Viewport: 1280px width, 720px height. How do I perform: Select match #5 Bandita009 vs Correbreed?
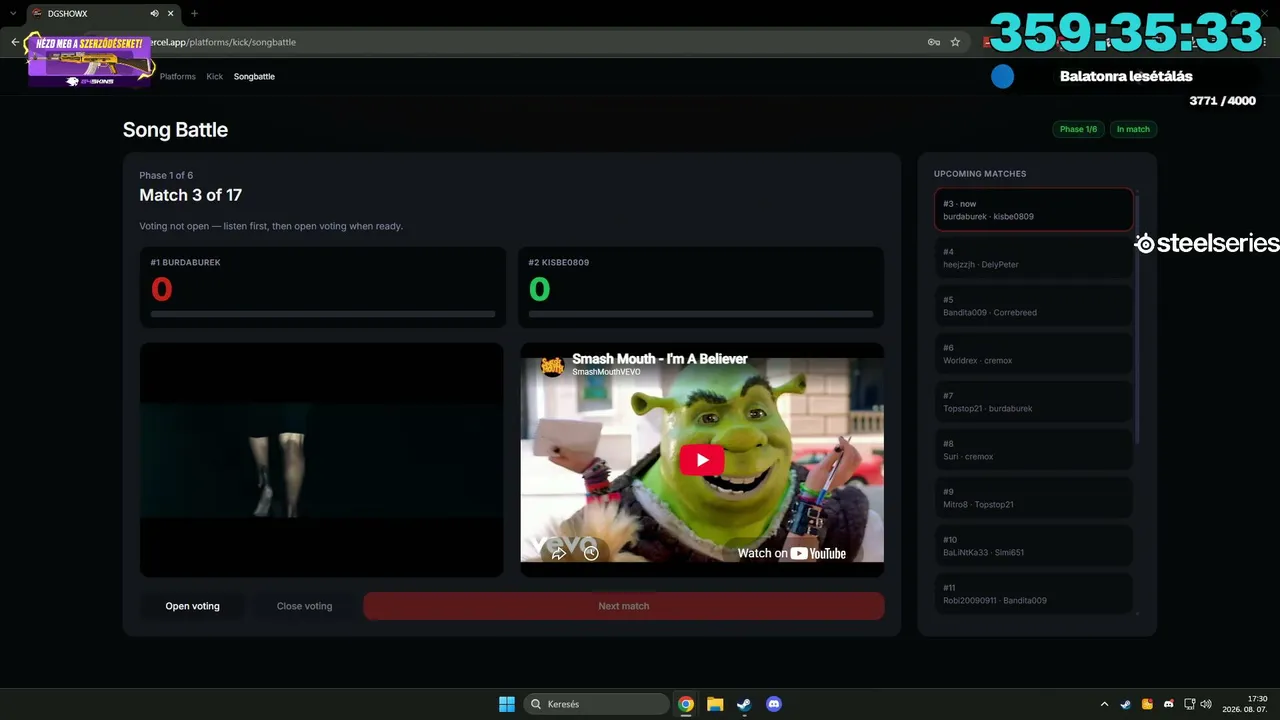1033,306
